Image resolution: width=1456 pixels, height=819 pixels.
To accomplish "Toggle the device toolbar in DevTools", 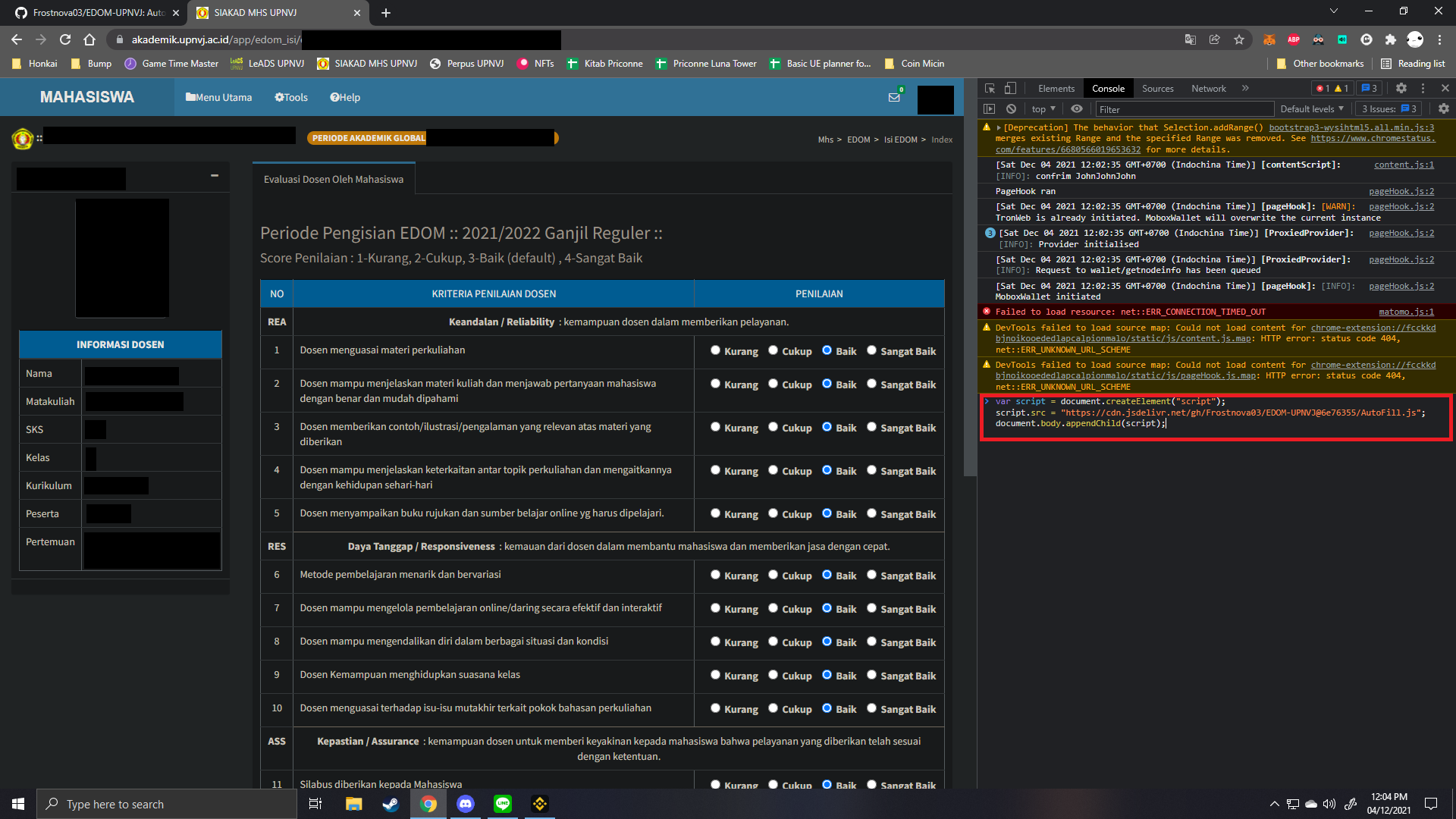I will (1010, 88).
